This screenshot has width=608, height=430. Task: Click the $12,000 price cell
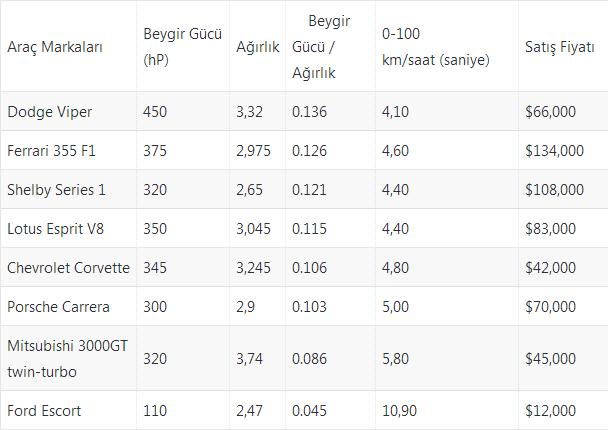pyautogui.click(x=550, y=411)
